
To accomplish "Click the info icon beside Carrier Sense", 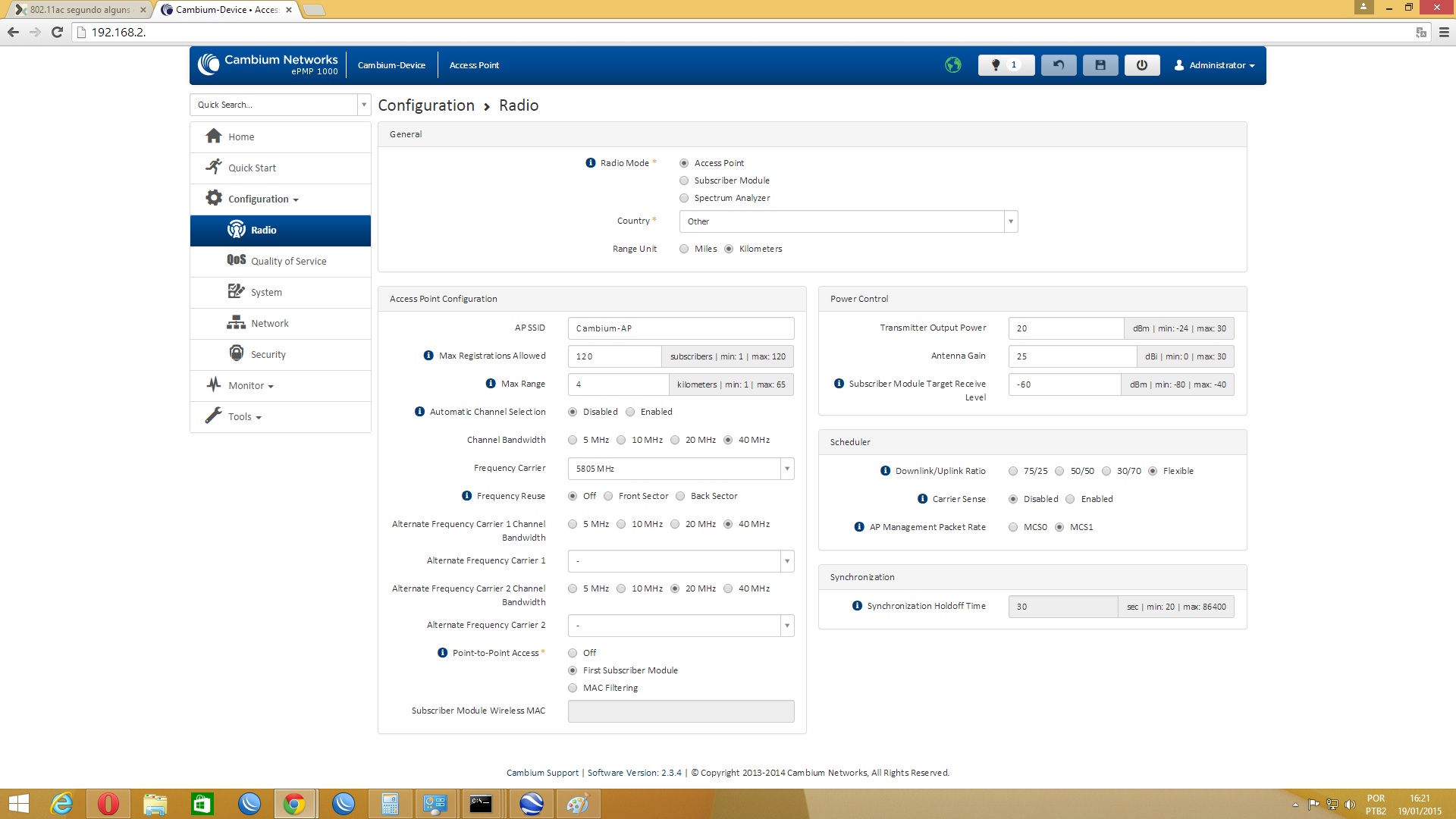I will point(922,499).
